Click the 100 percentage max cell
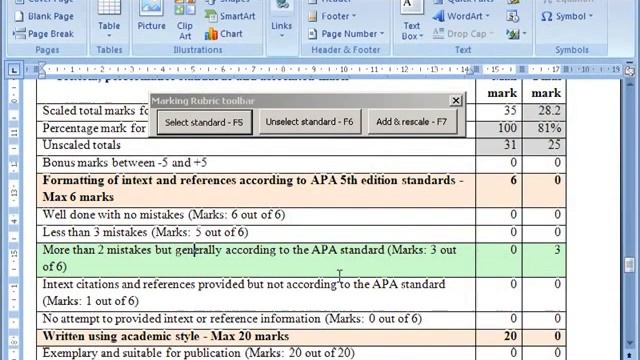The height and width of the screenshot is (360, 640). (x=499, y=128)
